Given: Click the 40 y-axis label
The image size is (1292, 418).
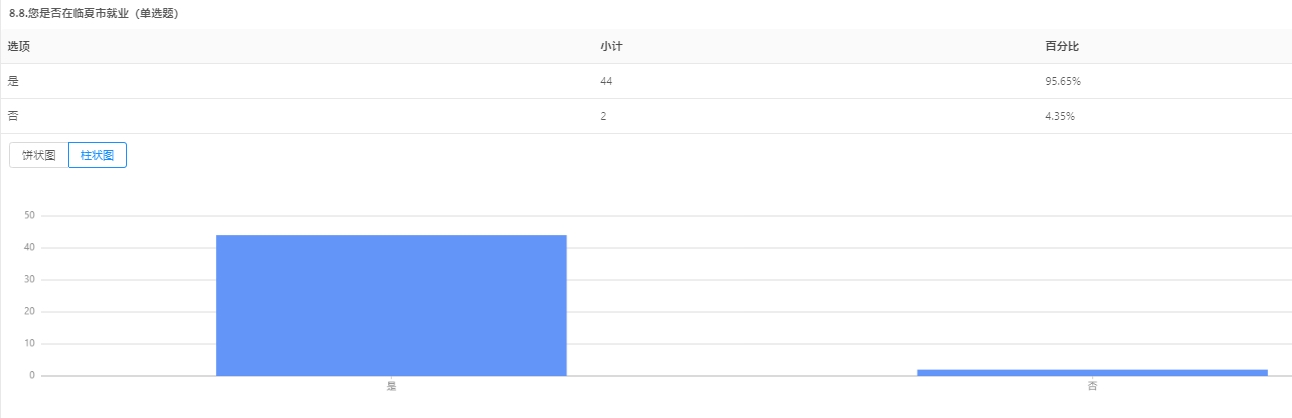Looking at the screenshot, I should pos(30,247).
